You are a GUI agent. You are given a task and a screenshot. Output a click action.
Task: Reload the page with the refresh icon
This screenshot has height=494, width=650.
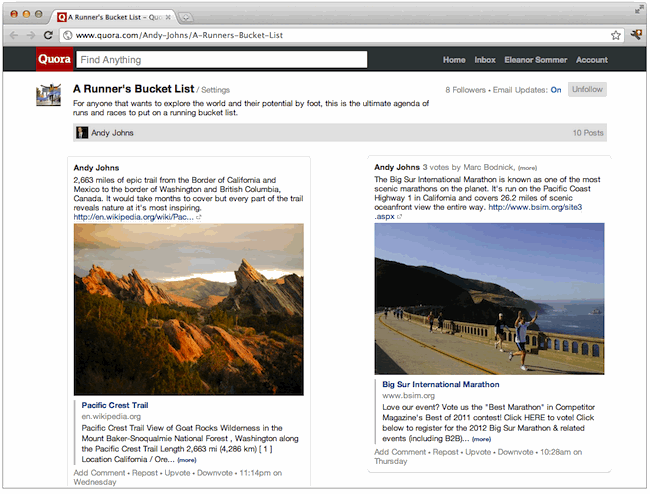click(48, 35)
